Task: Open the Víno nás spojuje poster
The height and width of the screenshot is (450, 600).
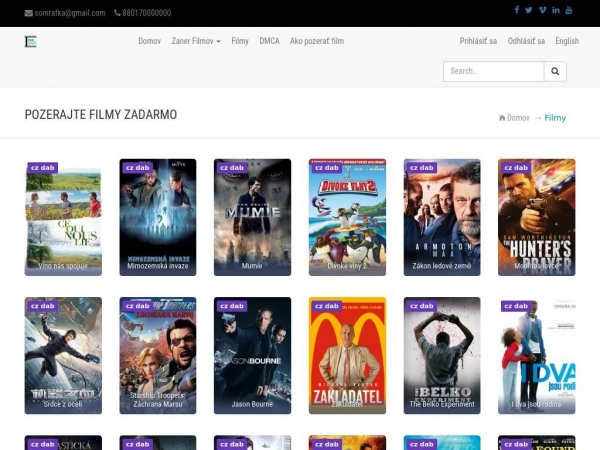Action: click(63, 217)
